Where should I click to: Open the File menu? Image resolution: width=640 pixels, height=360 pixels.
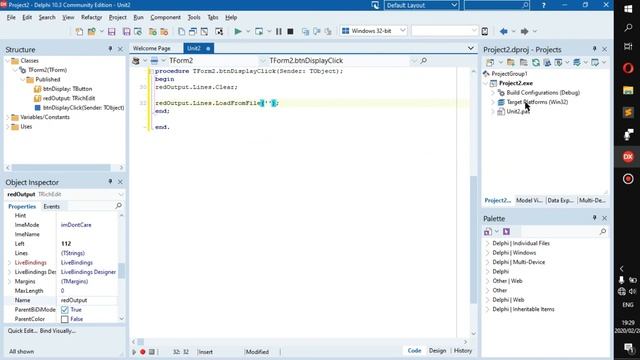(x=11, y=18)
